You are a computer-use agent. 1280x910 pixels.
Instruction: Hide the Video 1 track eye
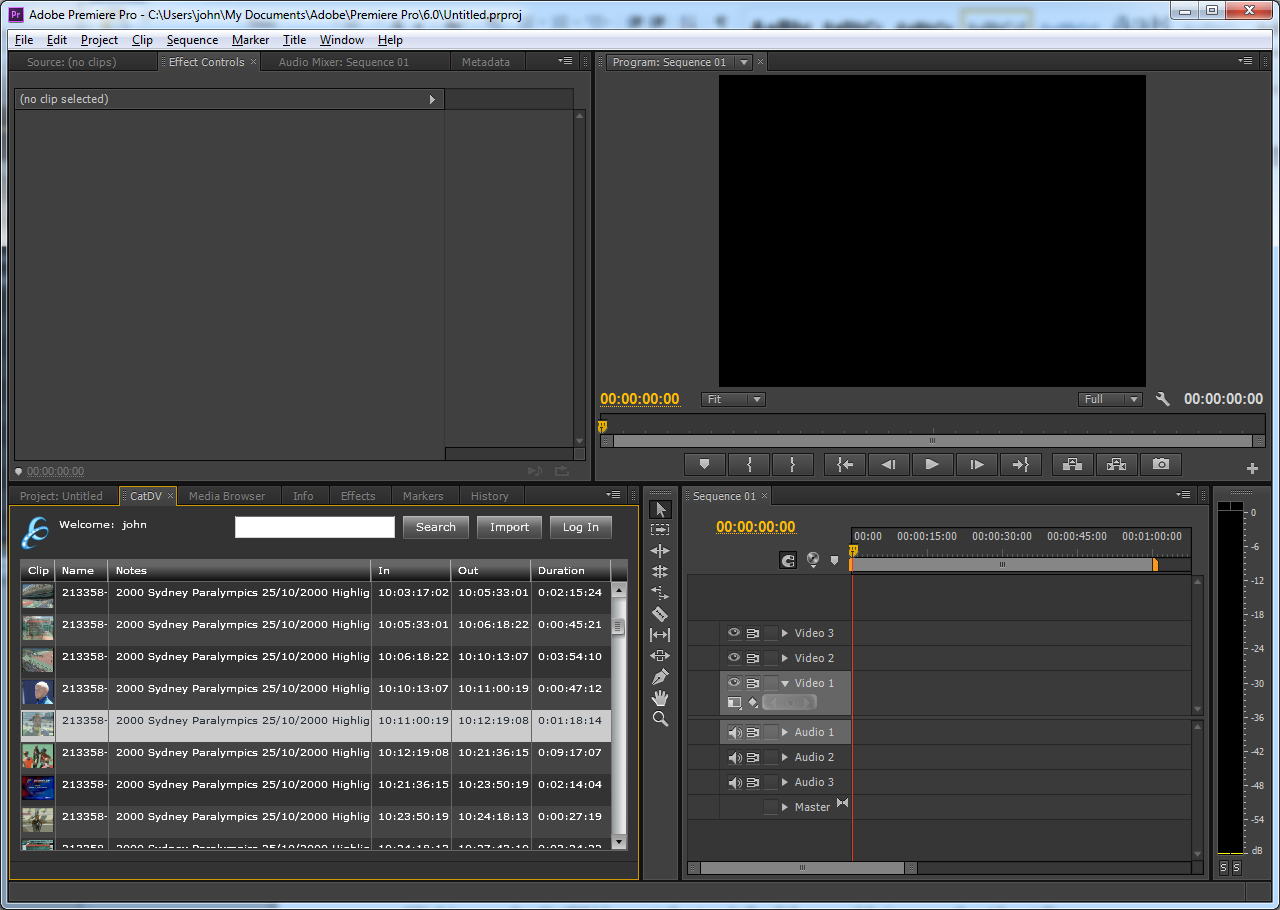point(734,683)
